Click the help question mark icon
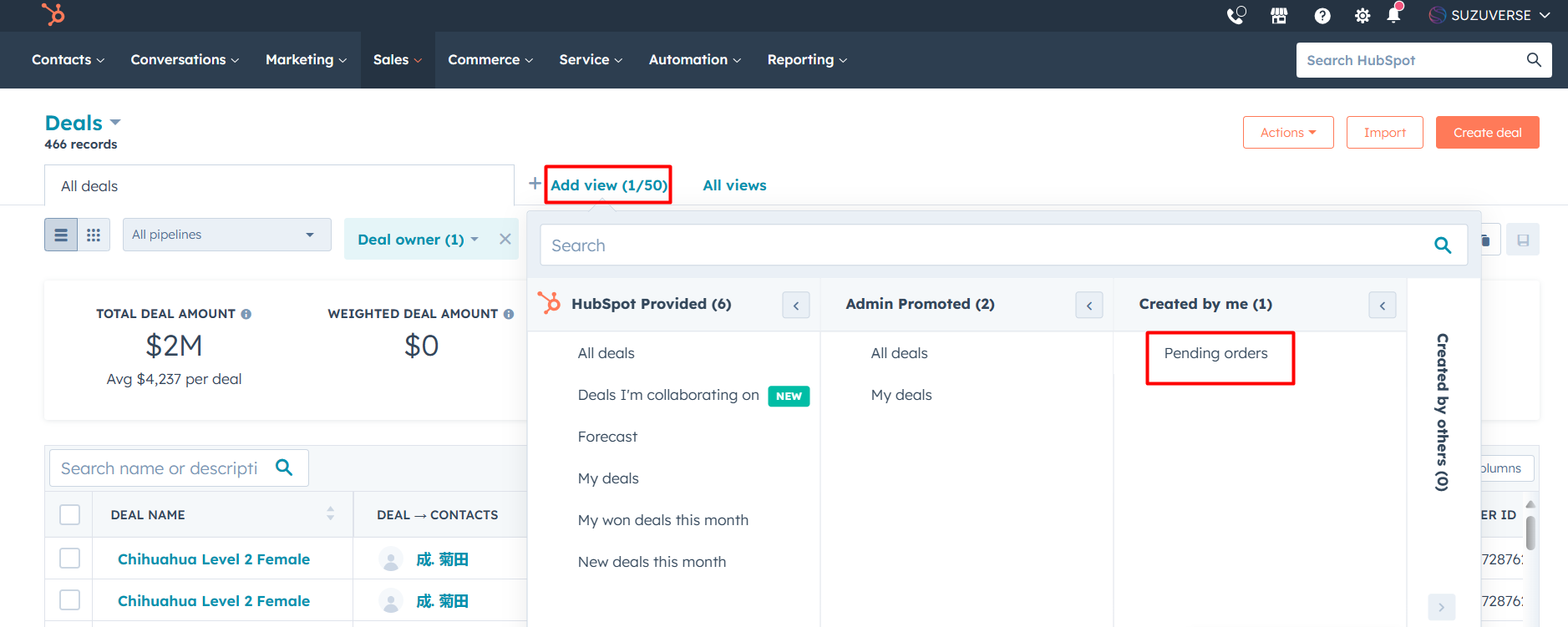The width and height of the screenshot is (1568, 627). (x=1322, y=15)
